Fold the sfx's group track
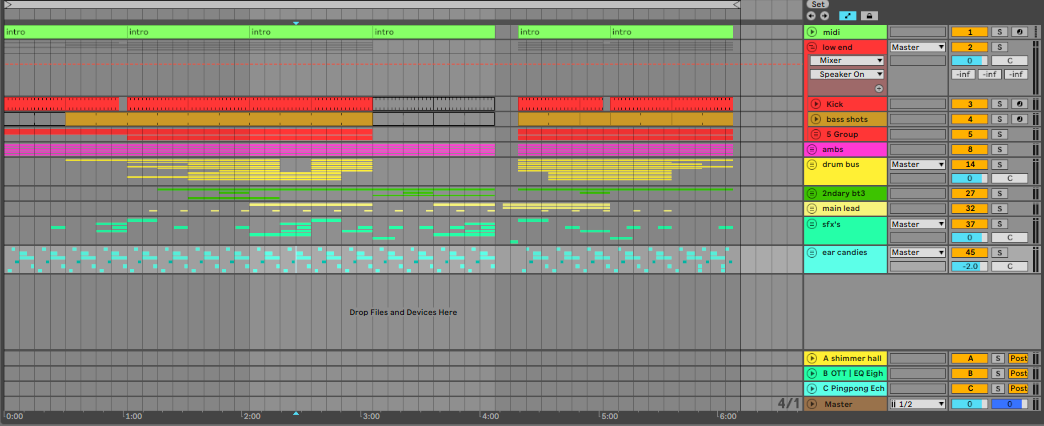This screenshot has height=426, width=1044. (811, 224)
